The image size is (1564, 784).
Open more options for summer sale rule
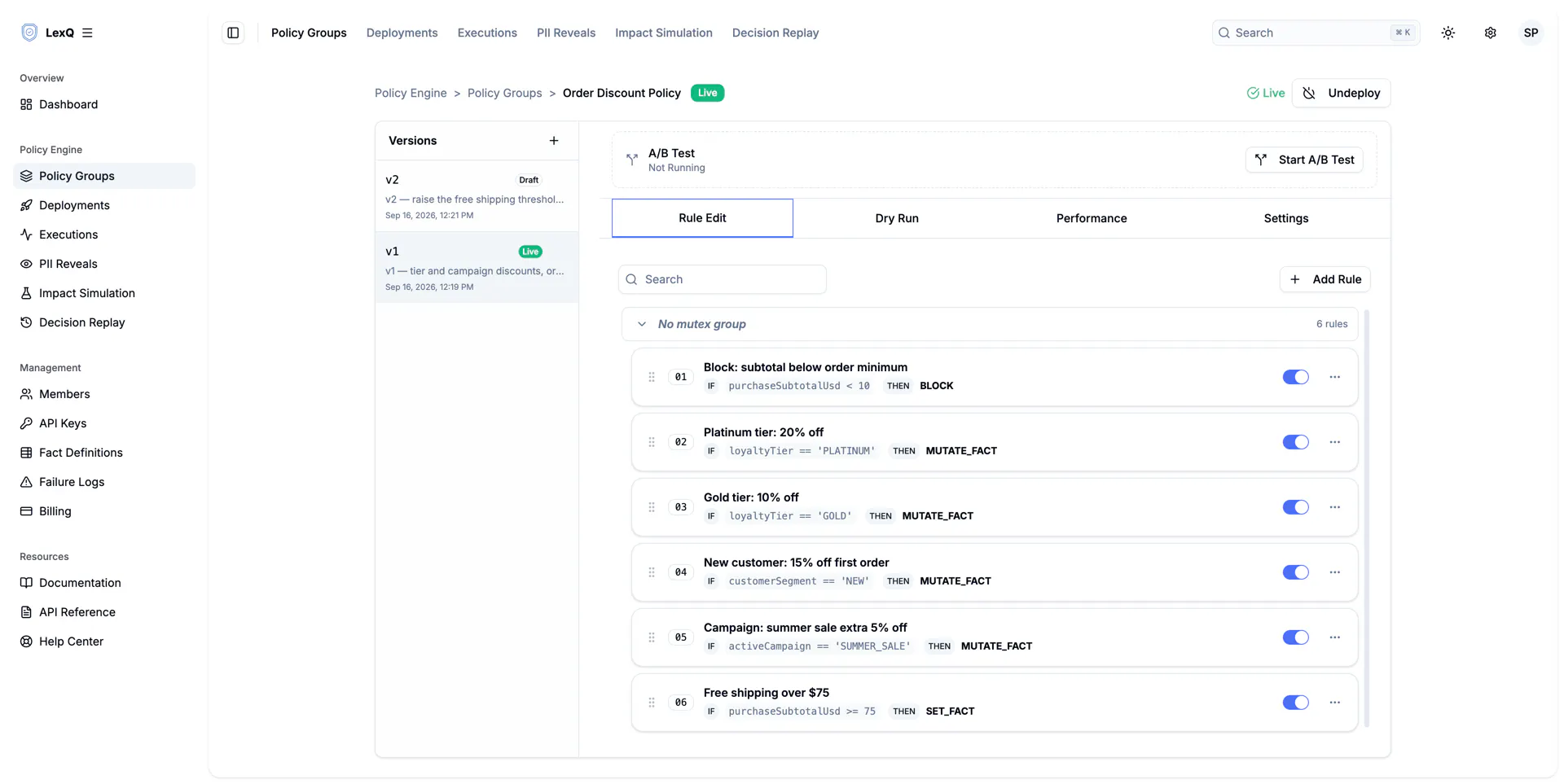pyautogui.click(x=1334, y=637)
